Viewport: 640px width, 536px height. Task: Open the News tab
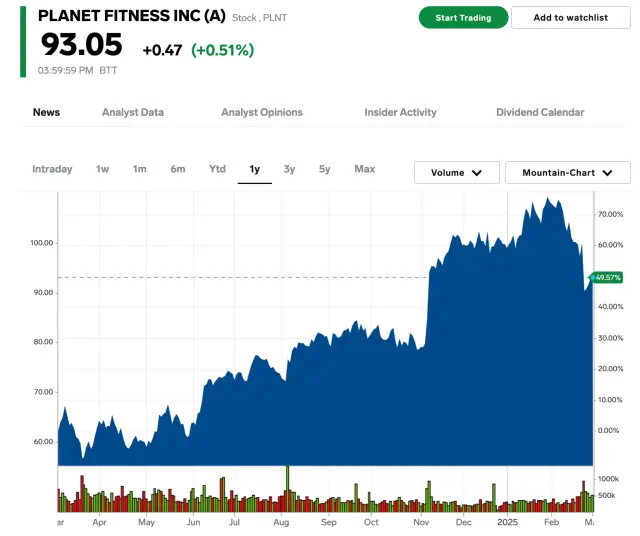click(x=46, y=113)
